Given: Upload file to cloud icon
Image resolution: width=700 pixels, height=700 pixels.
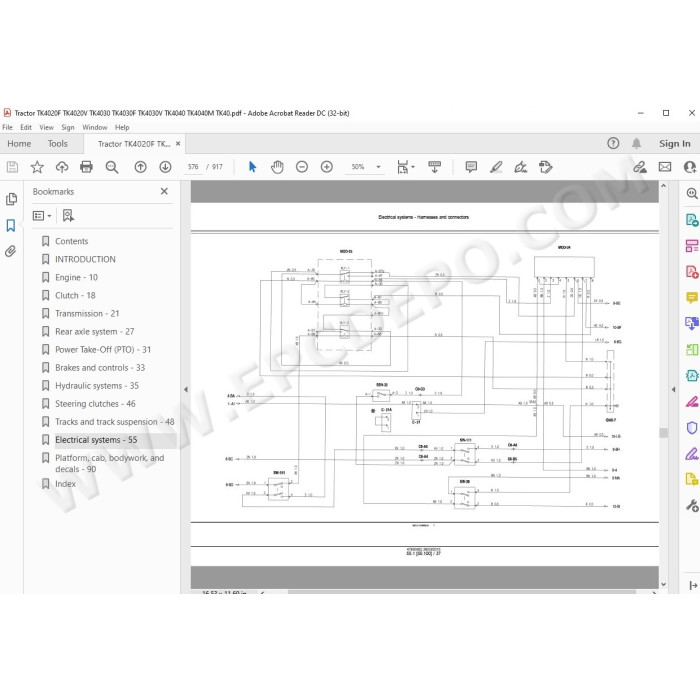Looking at the screenshot, I should click(62, 167).
